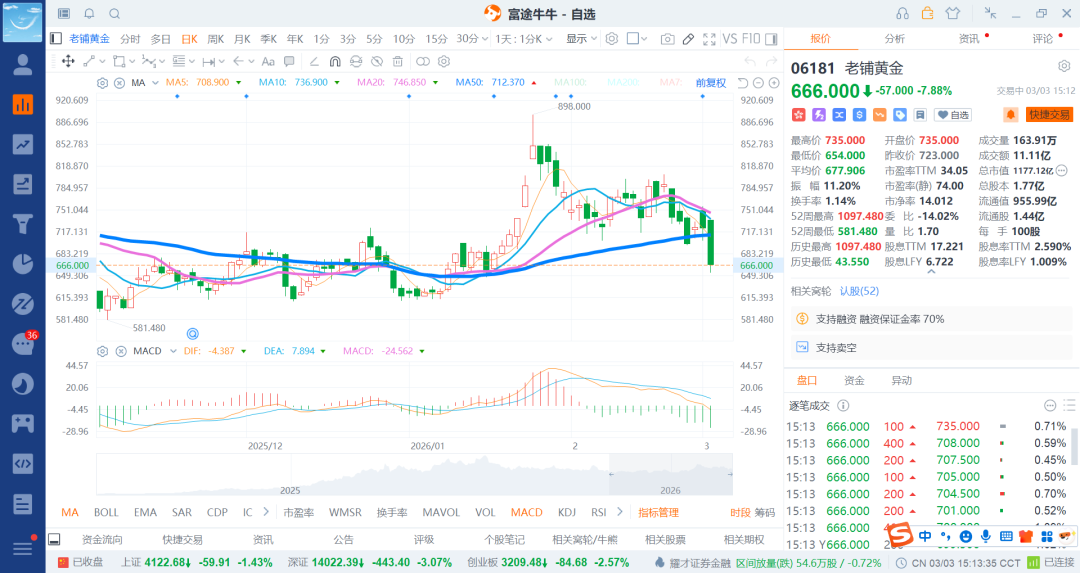Open the 认股(52) warrants link

click(859, 291)
